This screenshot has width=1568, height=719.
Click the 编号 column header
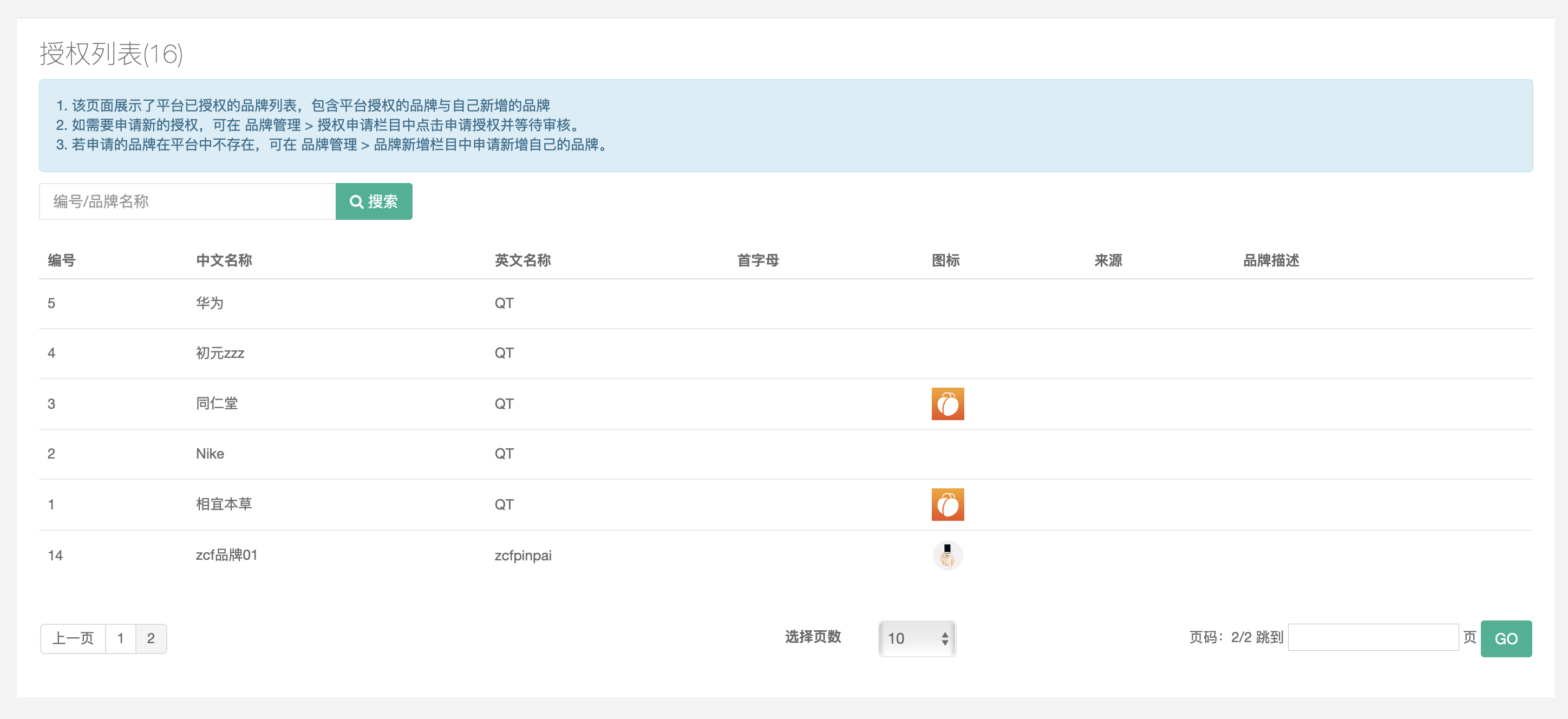tap(62, 260)
